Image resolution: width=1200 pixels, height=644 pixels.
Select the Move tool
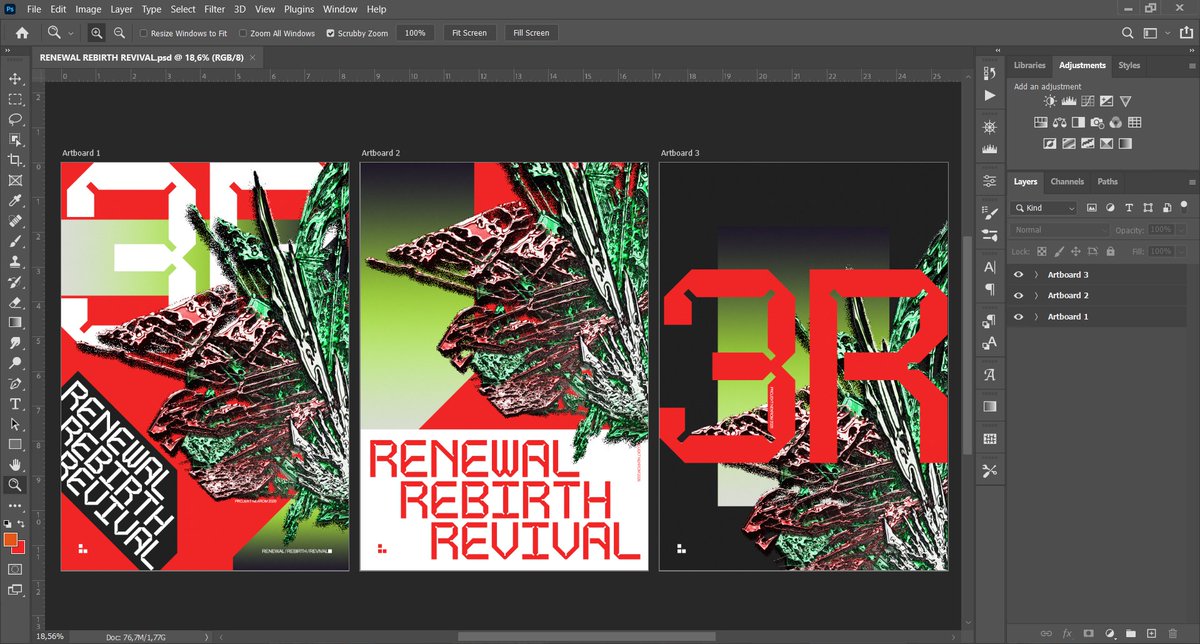pos(15,78)
